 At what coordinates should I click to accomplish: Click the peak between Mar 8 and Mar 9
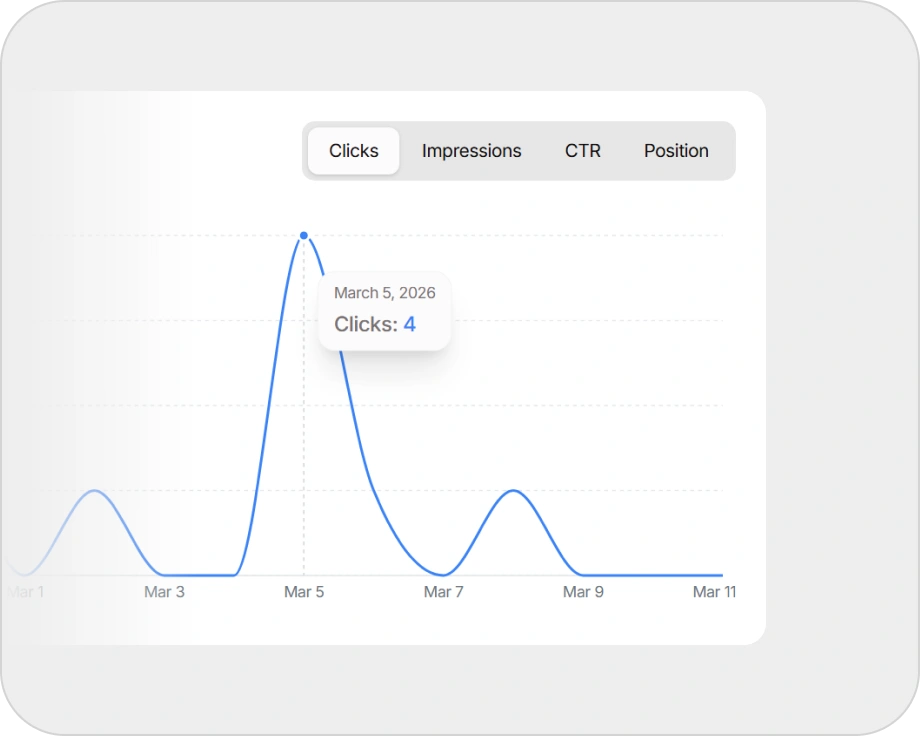[514, 490]
